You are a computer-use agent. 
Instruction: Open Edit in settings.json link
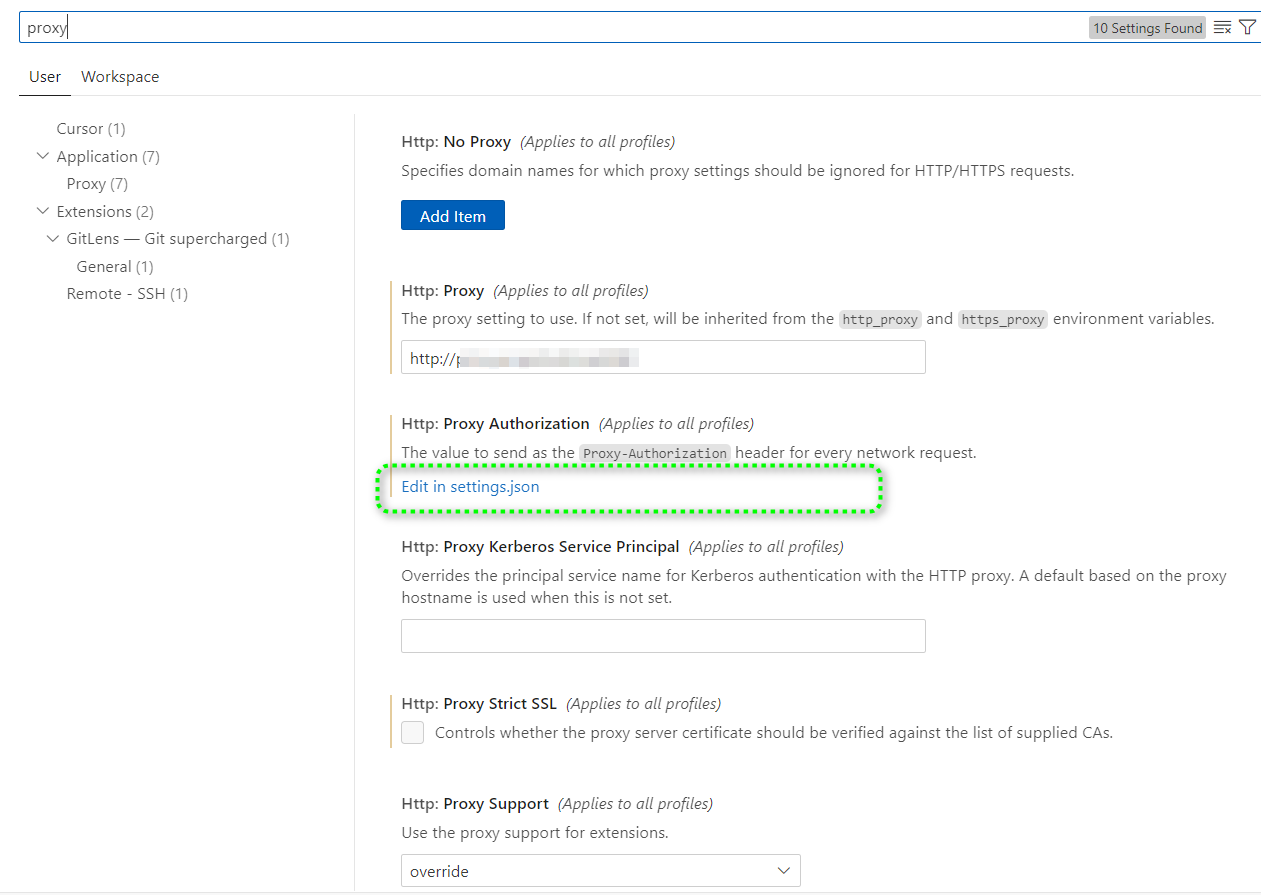(470, 487)
